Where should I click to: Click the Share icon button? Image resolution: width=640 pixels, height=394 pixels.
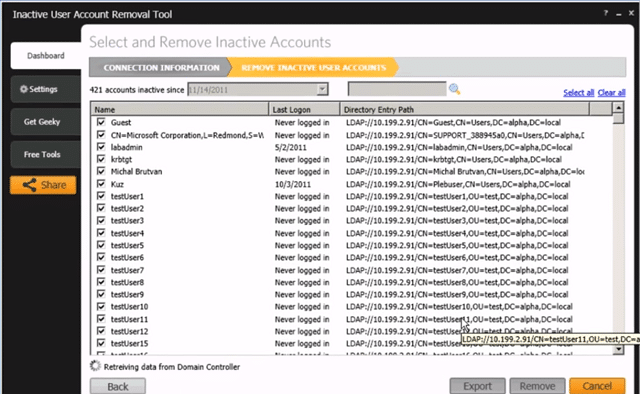point(43,185)
